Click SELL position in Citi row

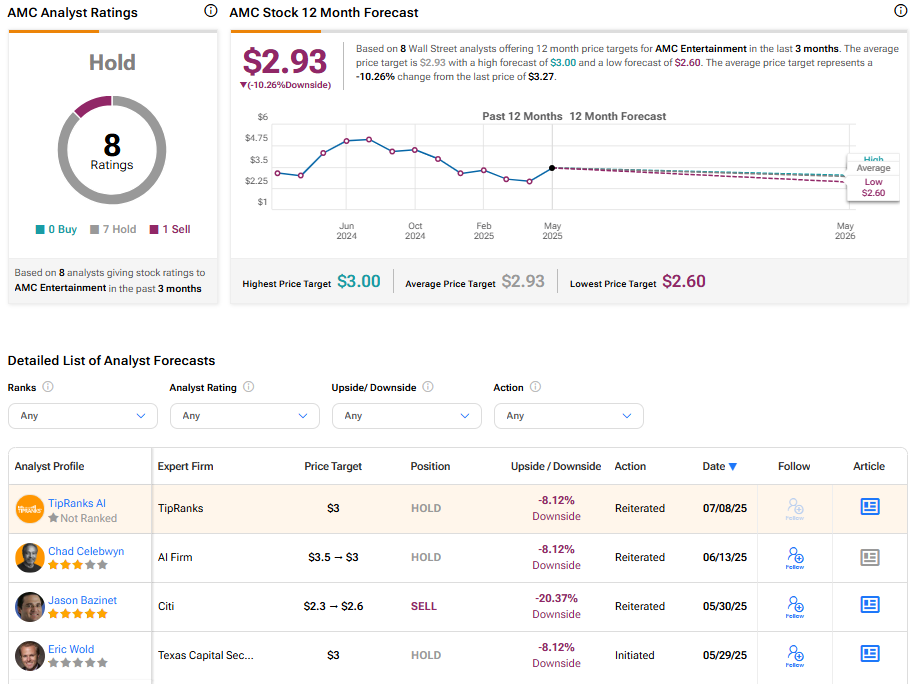click(424, 606)
